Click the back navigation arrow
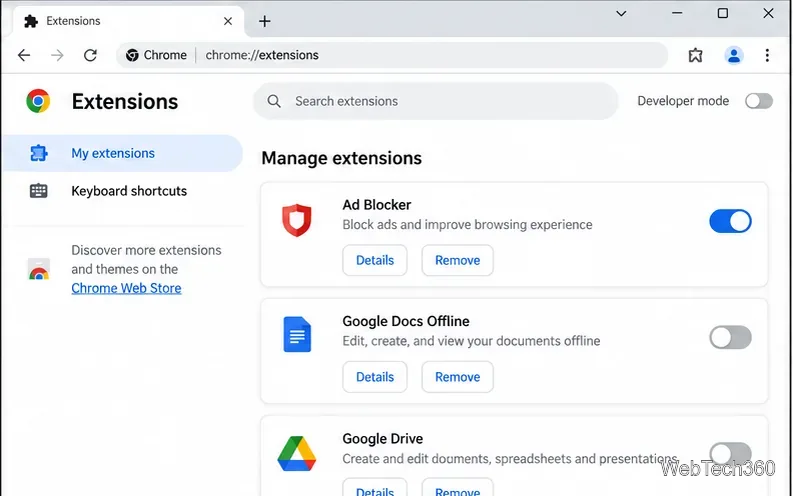793x496 pixels. click(x=24, y=55)
